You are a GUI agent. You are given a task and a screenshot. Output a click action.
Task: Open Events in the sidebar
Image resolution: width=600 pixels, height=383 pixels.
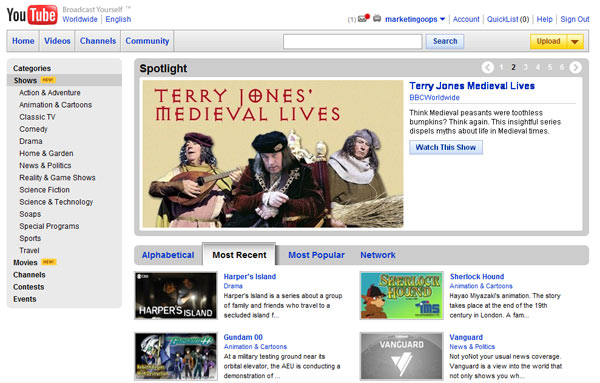[x=24, y=299]
